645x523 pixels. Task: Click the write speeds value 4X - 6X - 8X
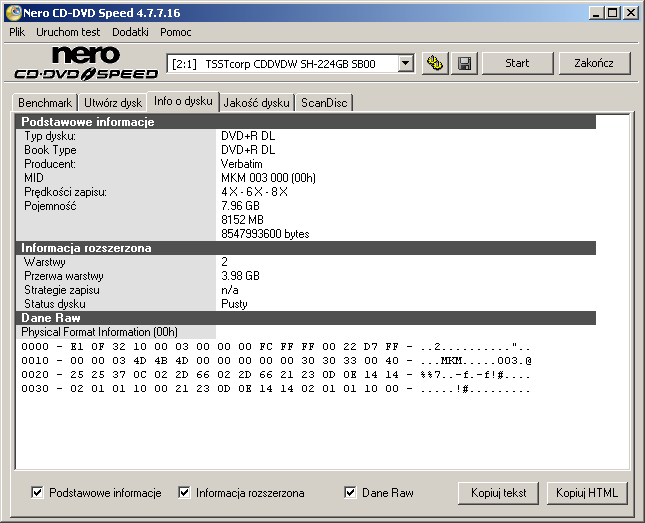pyautogui.click(x=254, y=192)
